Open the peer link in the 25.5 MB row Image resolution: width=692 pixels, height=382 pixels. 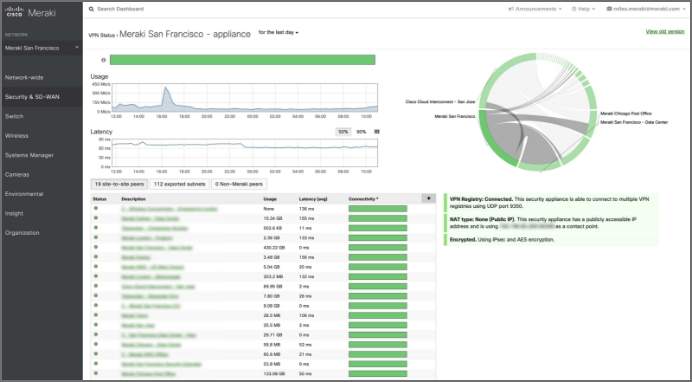pos(138,325)
